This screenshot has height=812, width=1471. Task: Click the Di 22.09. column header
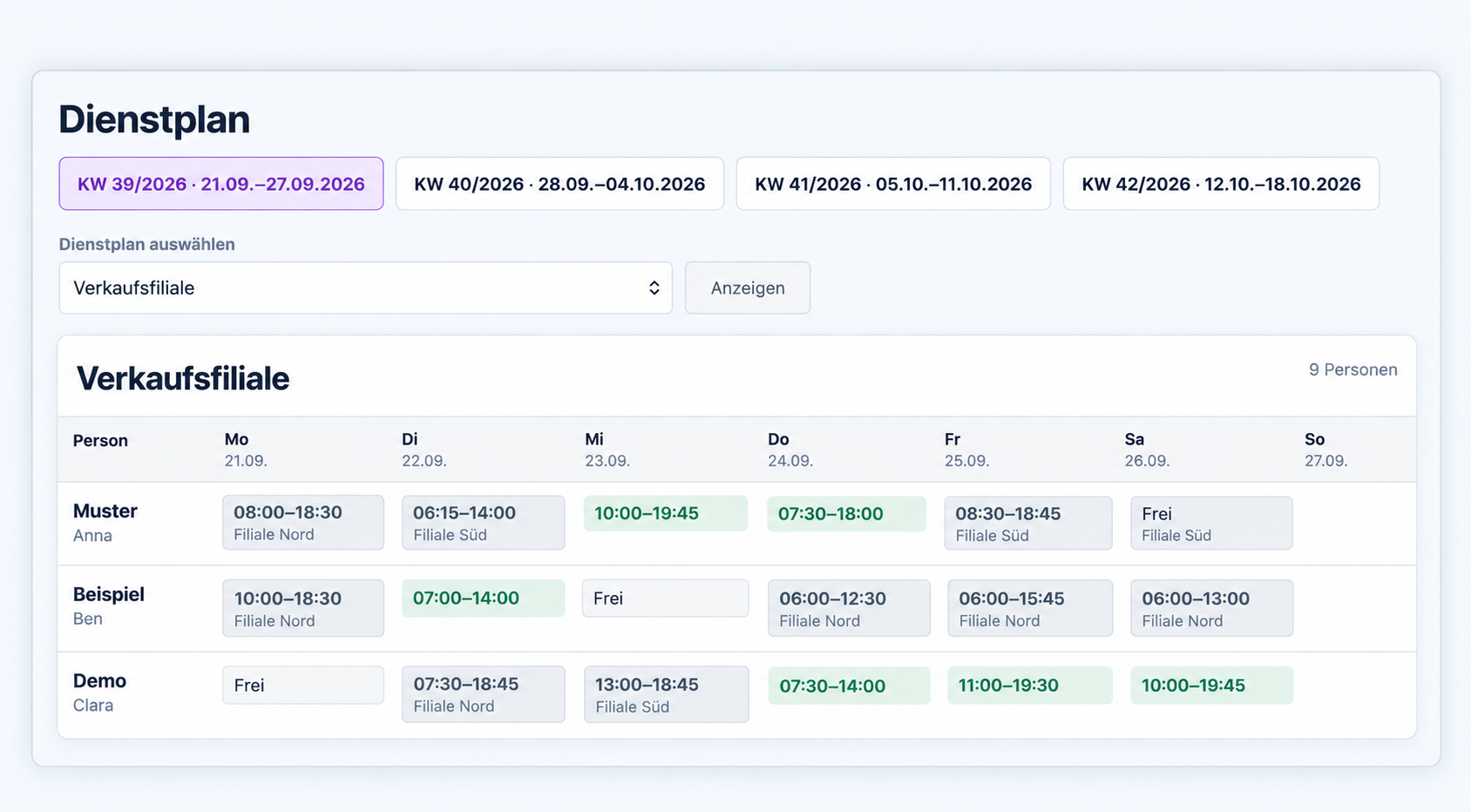[424, 450]
